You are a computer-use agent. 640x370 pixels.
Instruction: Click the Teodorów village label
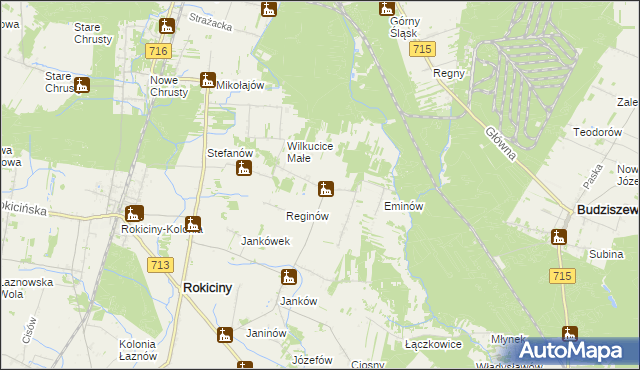point(597,132)
